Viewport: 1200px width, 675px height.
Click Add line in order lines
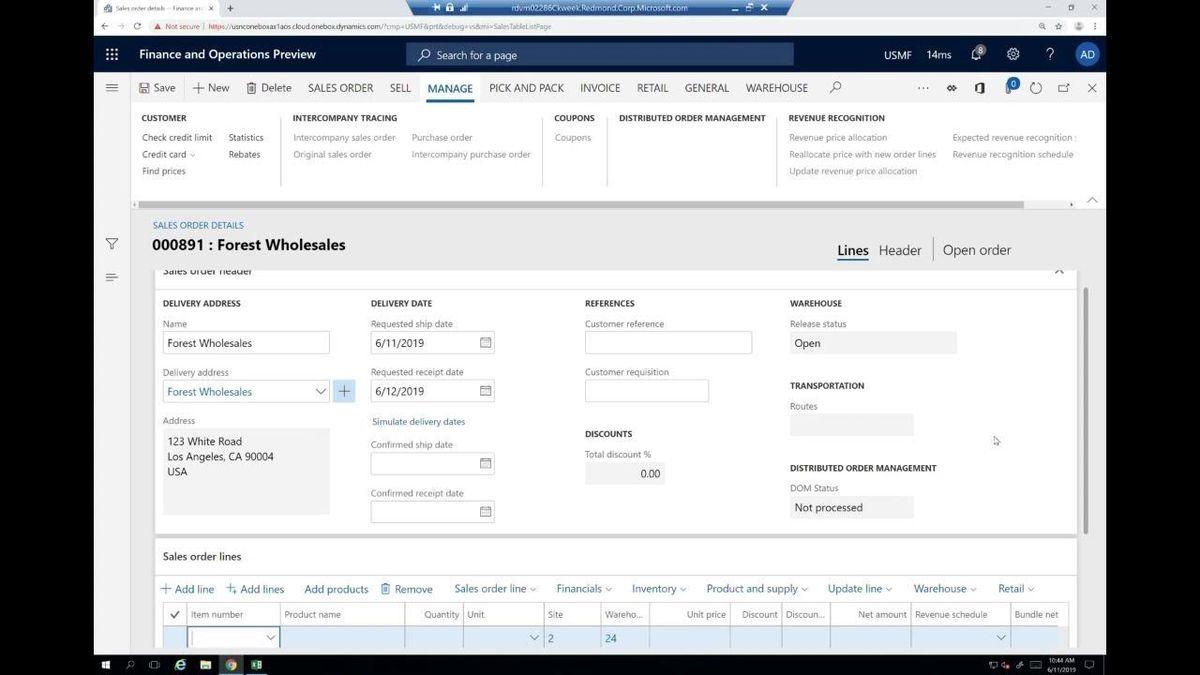click(187, 589)
